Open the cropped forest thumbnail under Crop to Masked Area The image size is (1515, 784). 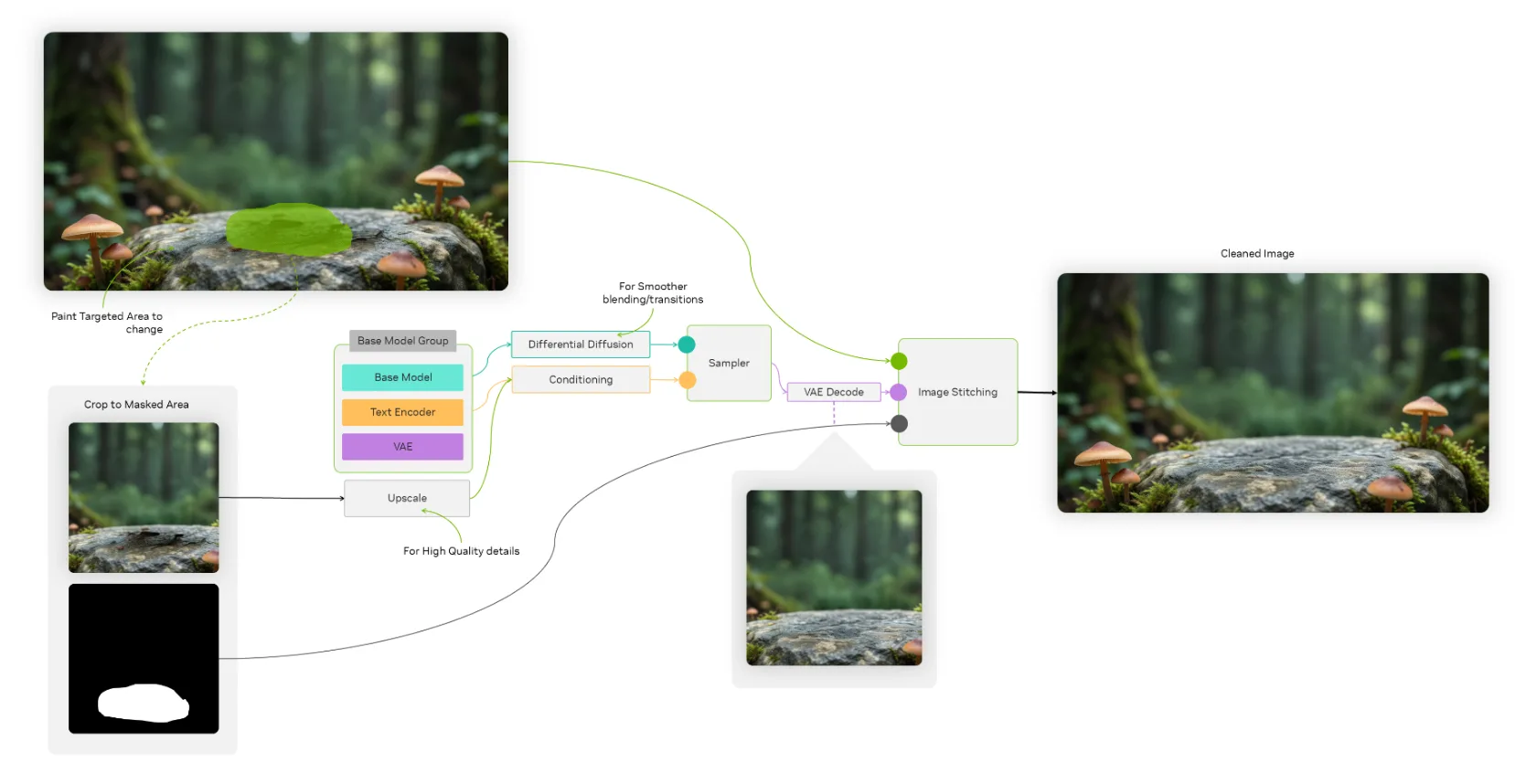coord(144,497)
